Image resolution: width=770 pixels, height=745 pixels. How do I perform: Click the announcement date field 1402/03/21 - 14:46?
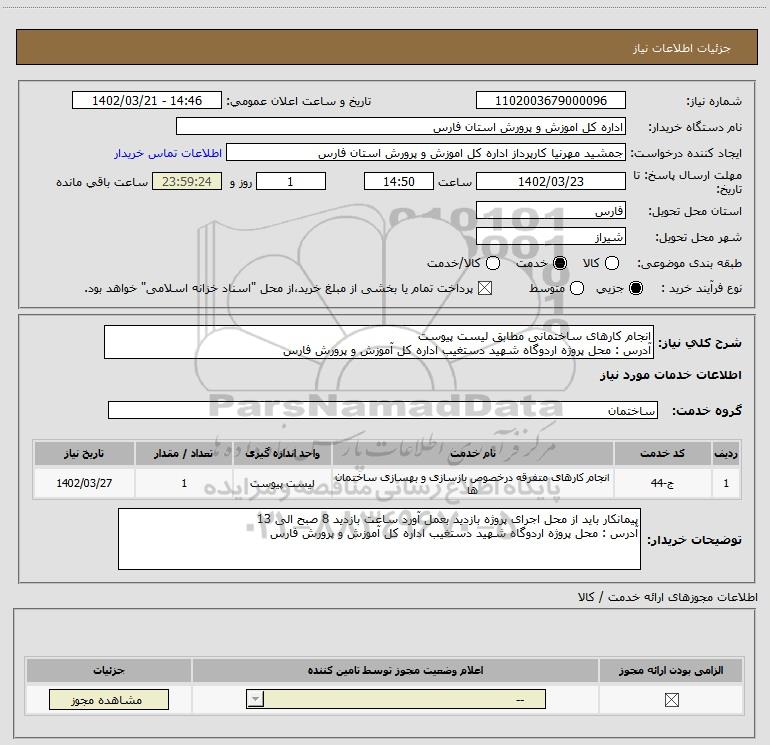147,101
